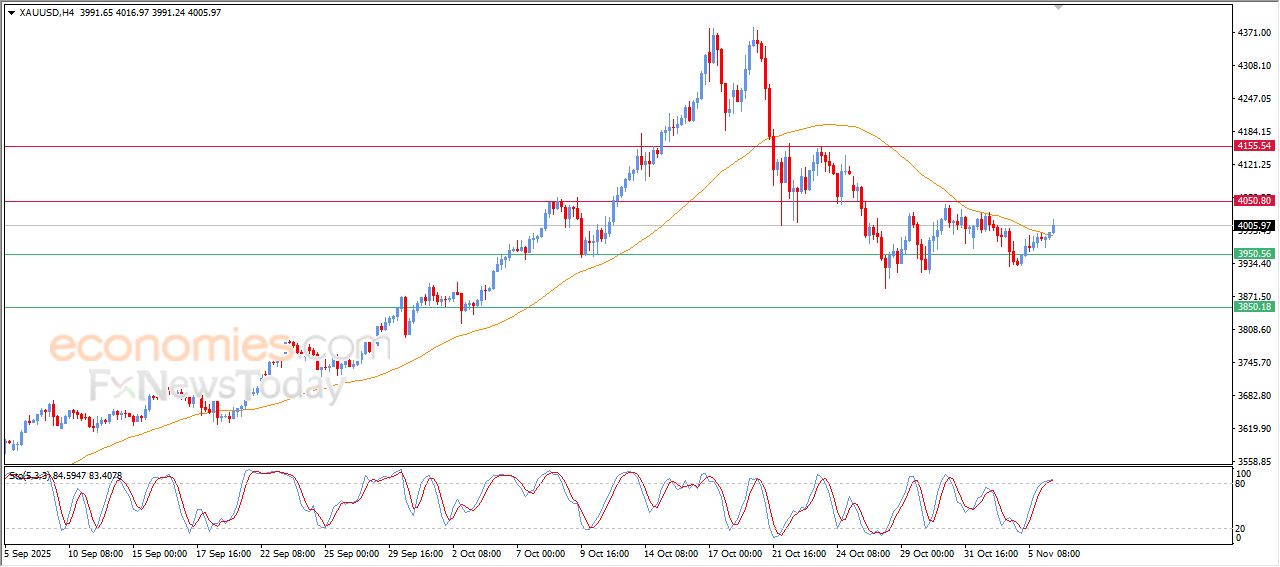The height and width of the screenshot is (567, 1280).
Task: Click the triangle icon beside XAUUSD,H4
Action: pyautogui.click(x=11, y=12)
